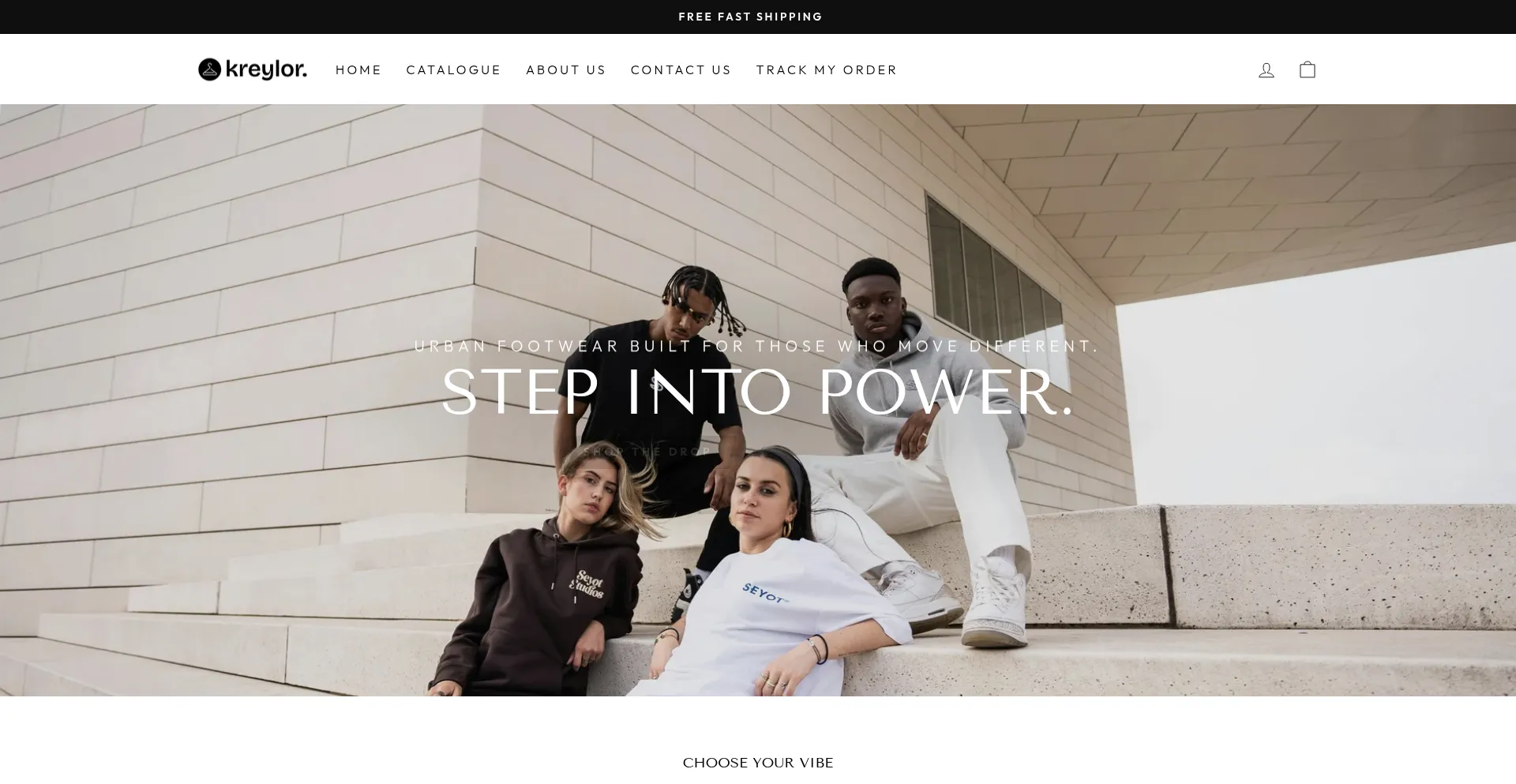Click the round hanger logo icon
This screenshot has height=784, width=1516.
(209, 69)
